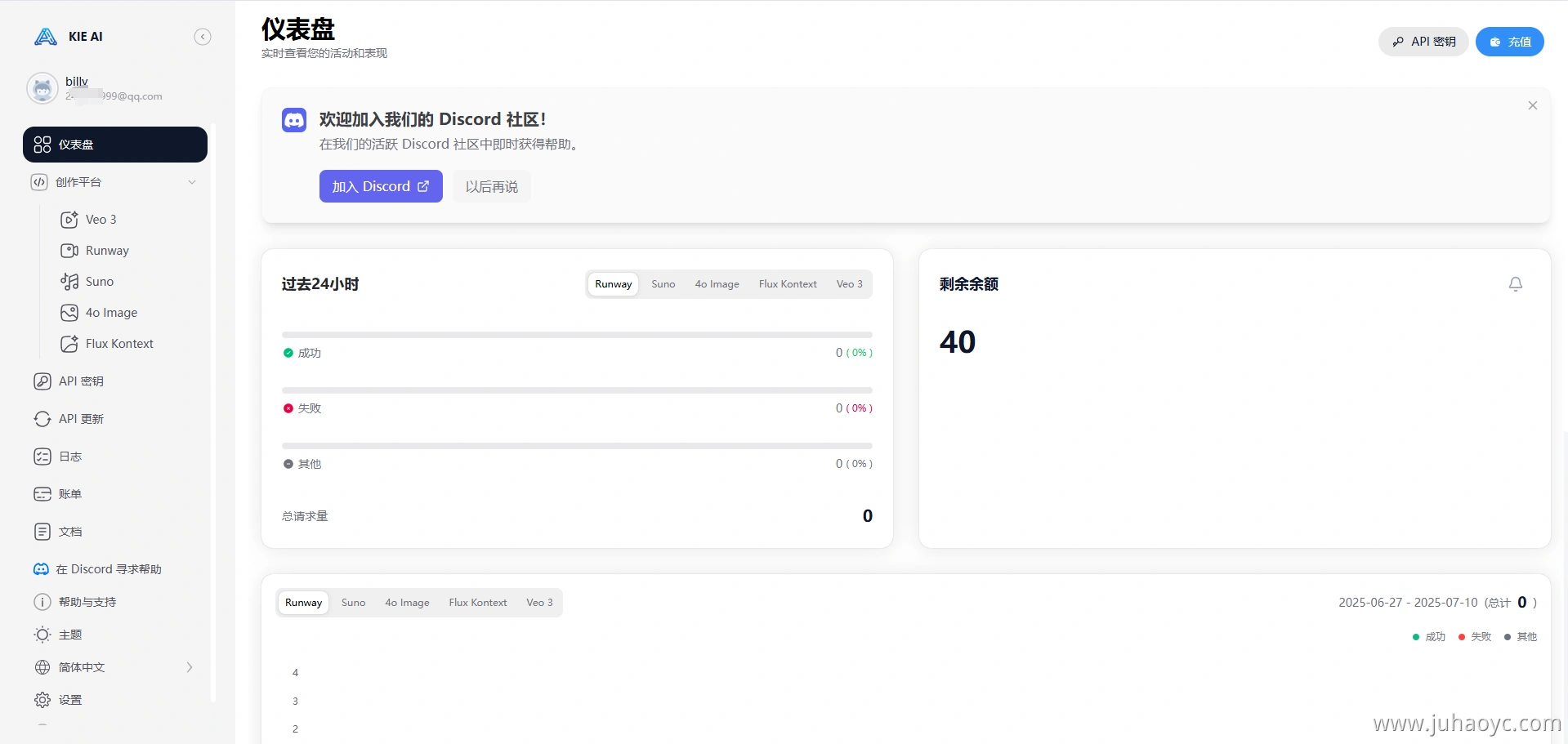Image resolution: width=1568 pixels, height=744 pixels.
Task: Select the Veo 3 tab in the chart panel
Action: coord(540,603)
